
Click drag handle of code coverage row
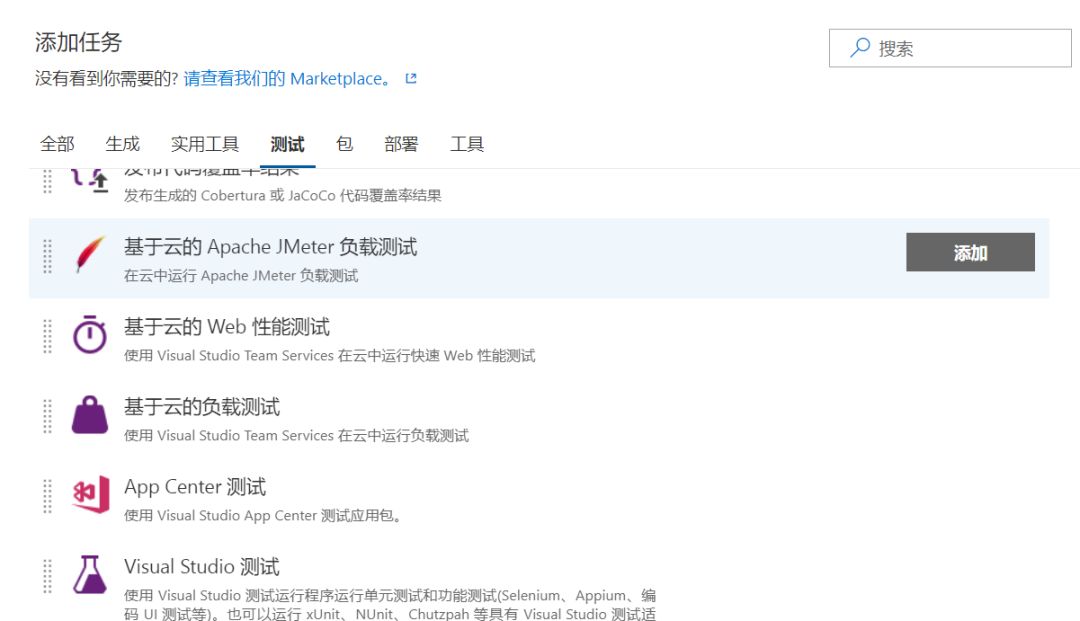coord(48,182)
